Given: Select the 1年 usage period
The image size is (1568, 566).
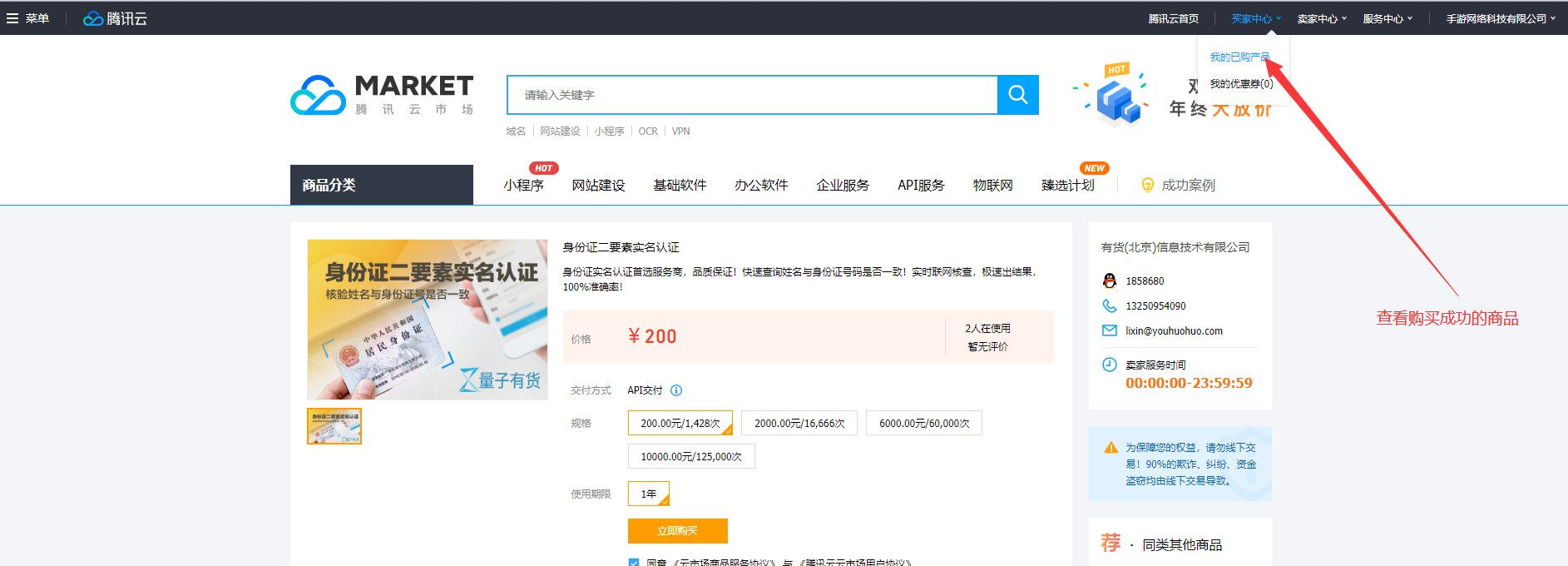Looking at the screenshot, I should pyautogui.click(x=649, y=494).
